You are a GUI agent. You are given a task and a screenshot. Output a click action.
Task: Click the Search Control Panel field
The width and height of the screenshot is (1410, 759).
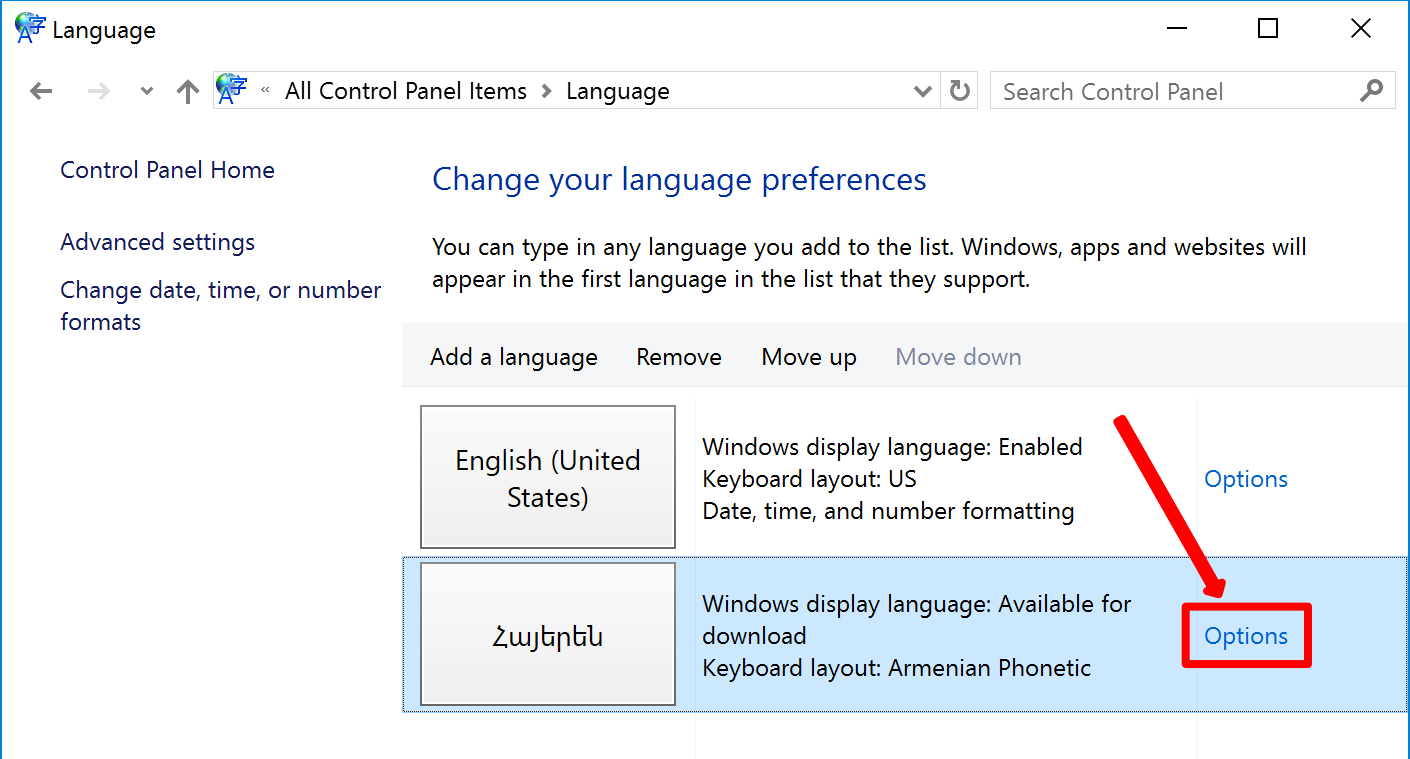coord(1175,92)
